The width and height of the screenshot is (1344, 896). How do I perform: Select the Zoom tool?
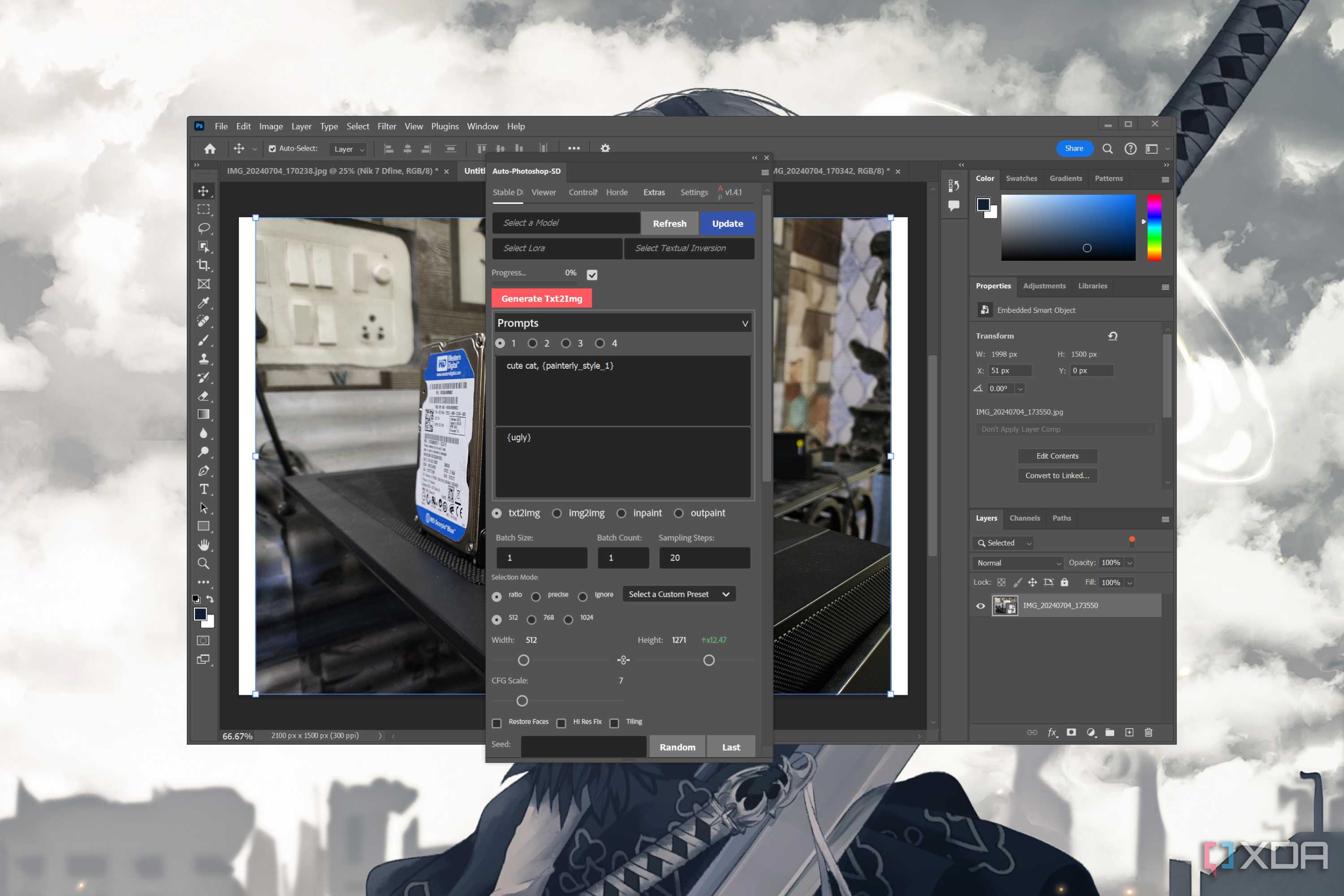click(203, 564)
